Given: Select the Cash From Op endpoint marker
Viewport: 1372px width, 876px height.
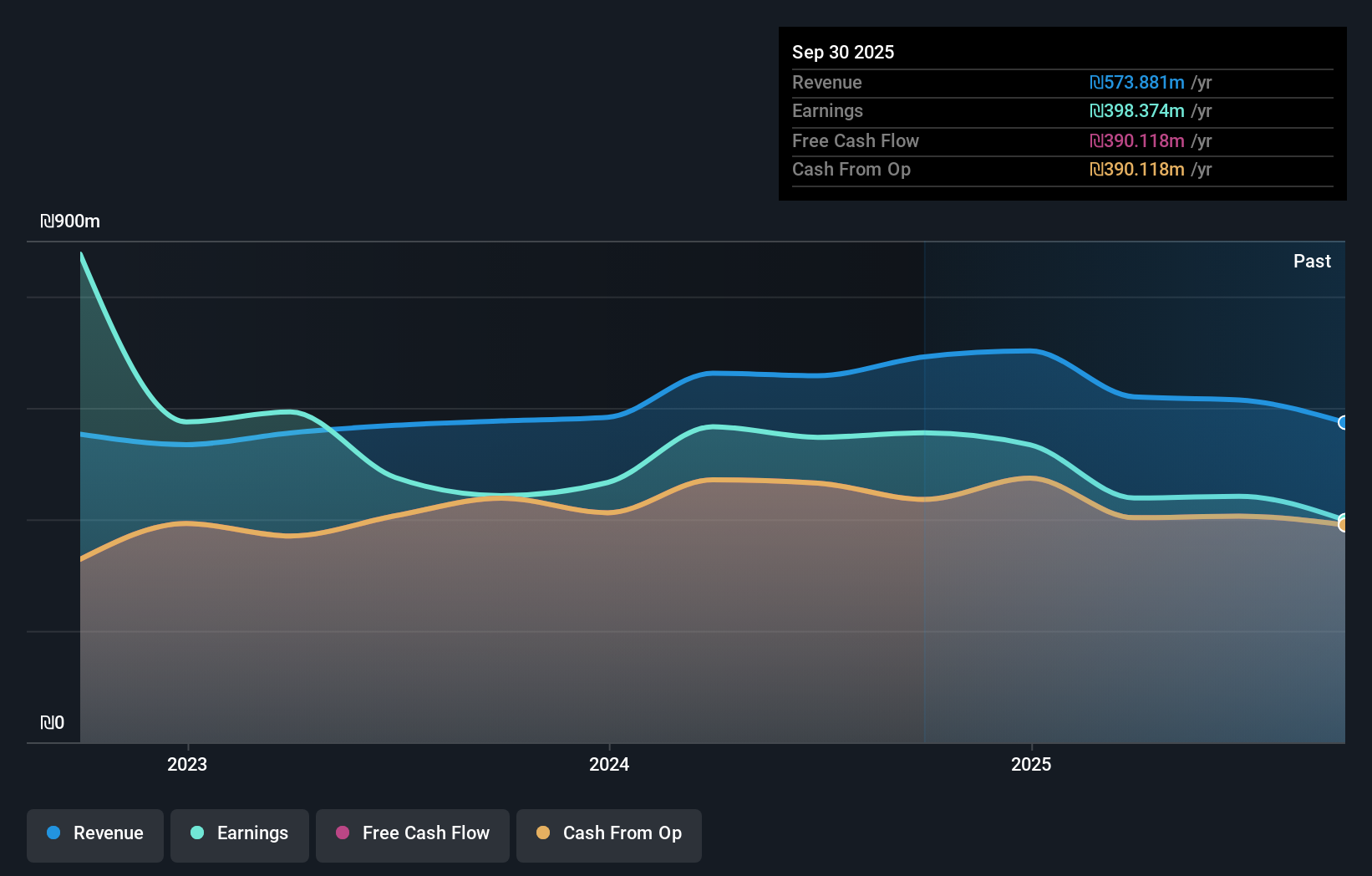Looking at the screenshot, I should point(1343,525).
